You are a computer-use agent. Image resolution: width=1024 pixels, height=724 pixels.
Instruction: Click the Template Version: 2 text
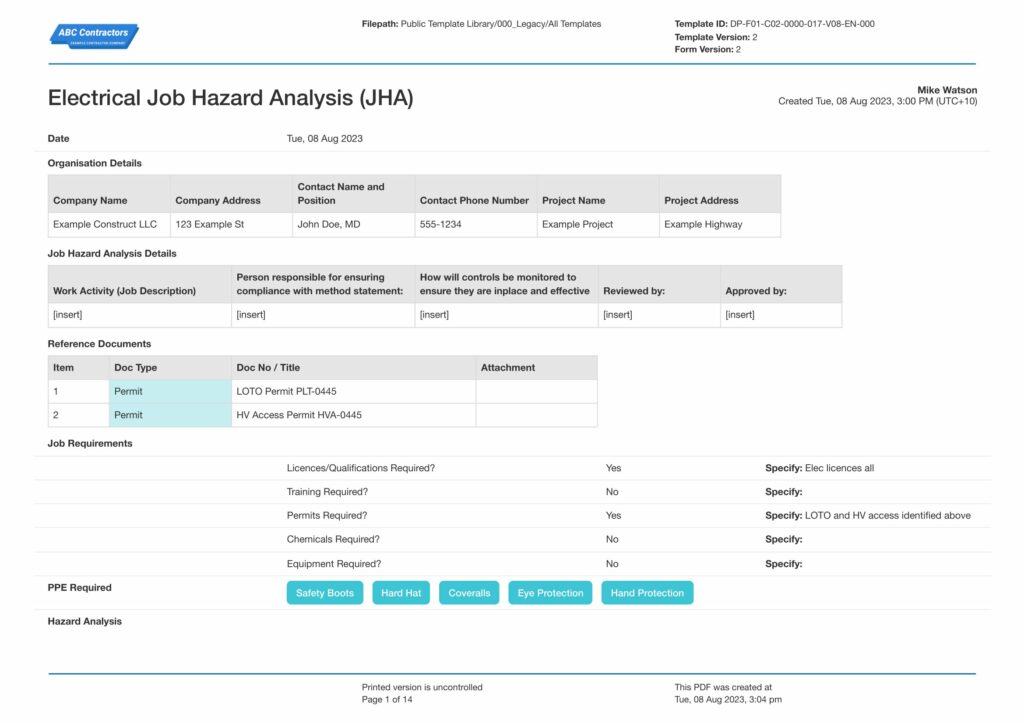tap(716, 37)
